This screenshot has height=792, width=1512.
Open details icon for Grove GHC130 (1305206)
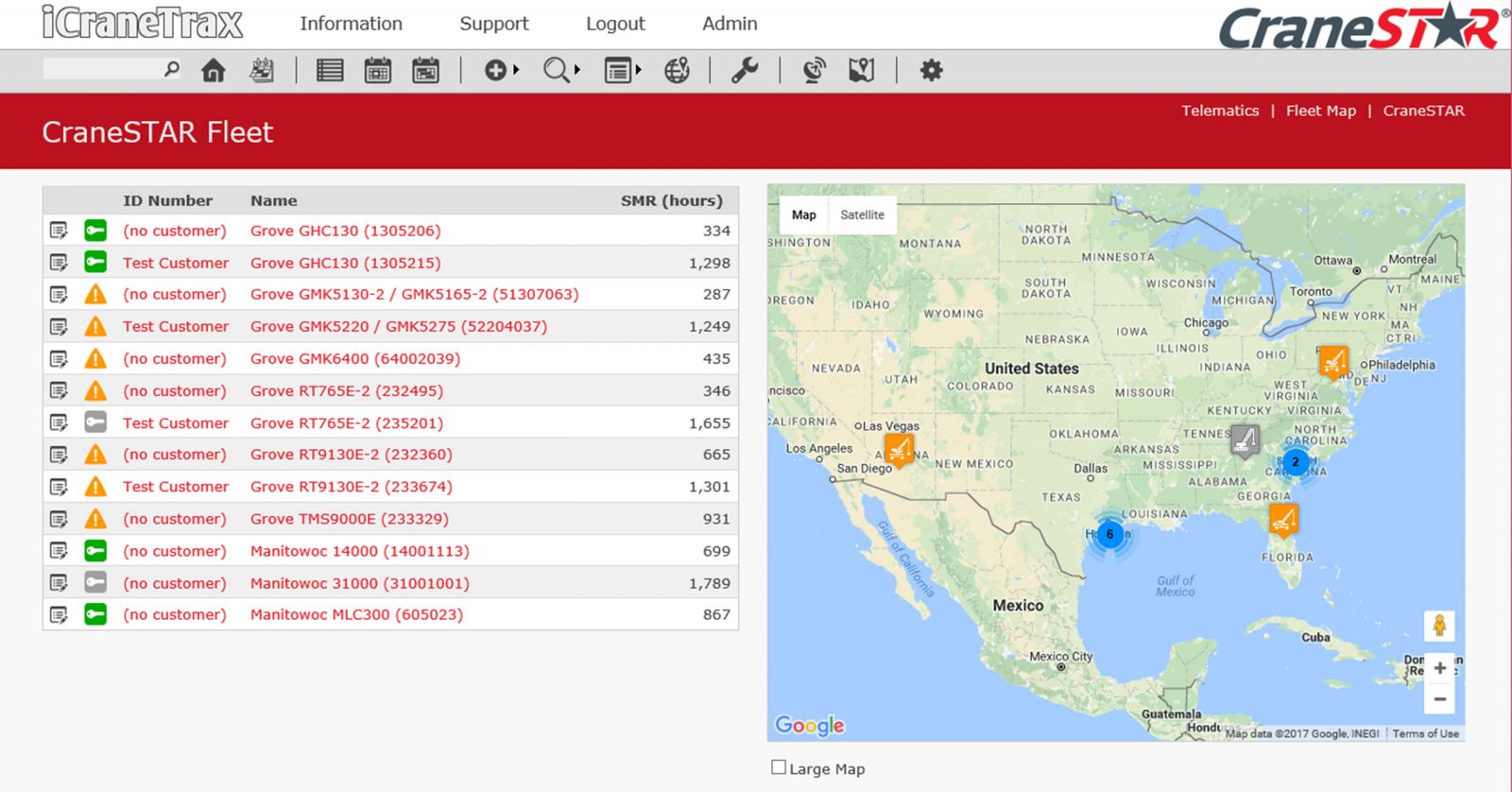click(x=59, y=231)
